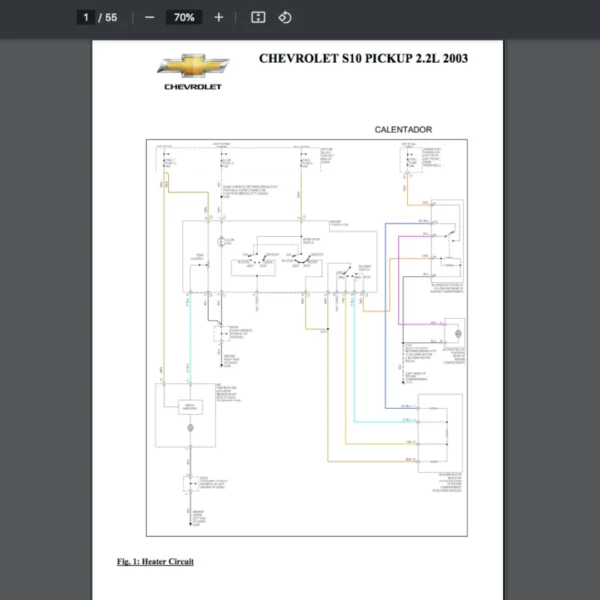Click the CHEVROLET wordmark below the logo
This screenshot has height=600, width=600.
(193, 88)
